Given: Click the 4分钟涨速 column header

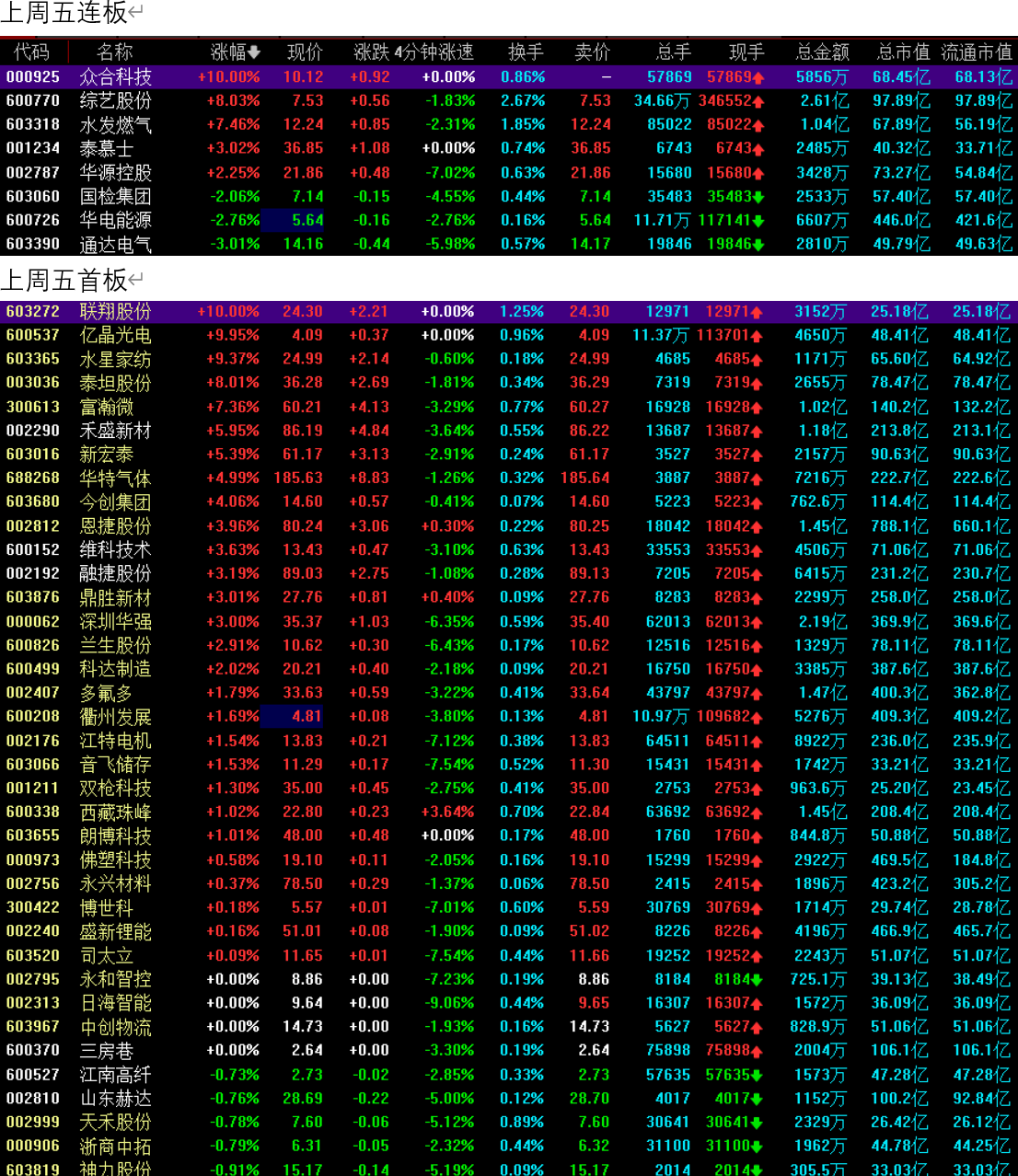Looking at the screenshot, I should click(434, 52).
